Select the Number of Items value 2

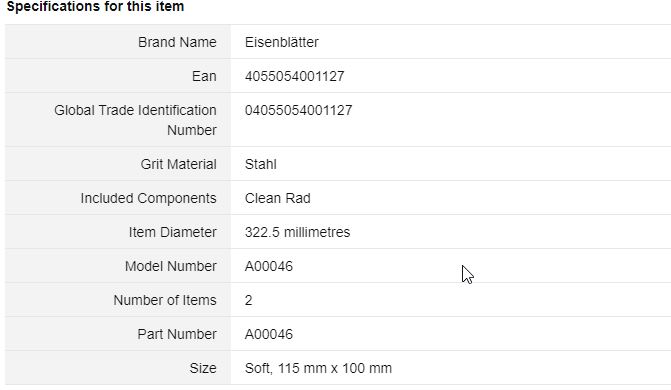(248, 300)
